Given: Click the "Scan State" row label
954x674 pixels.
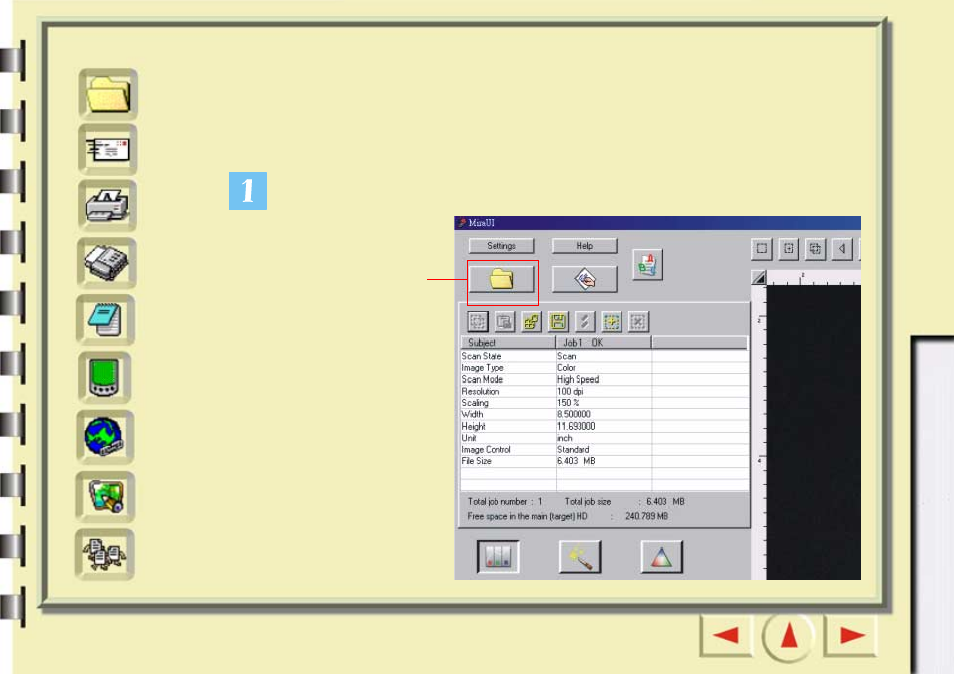Looking at the screenshot, I should click(x=481, y=356).
